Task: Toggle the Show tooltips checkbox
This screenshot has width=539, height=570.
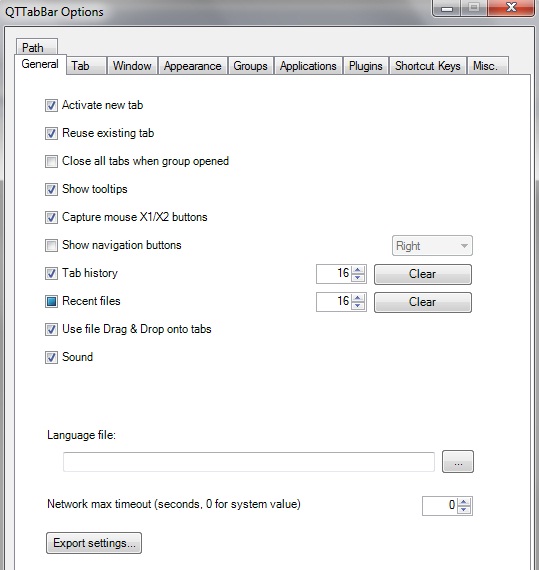Action: (x=51, y=189)
